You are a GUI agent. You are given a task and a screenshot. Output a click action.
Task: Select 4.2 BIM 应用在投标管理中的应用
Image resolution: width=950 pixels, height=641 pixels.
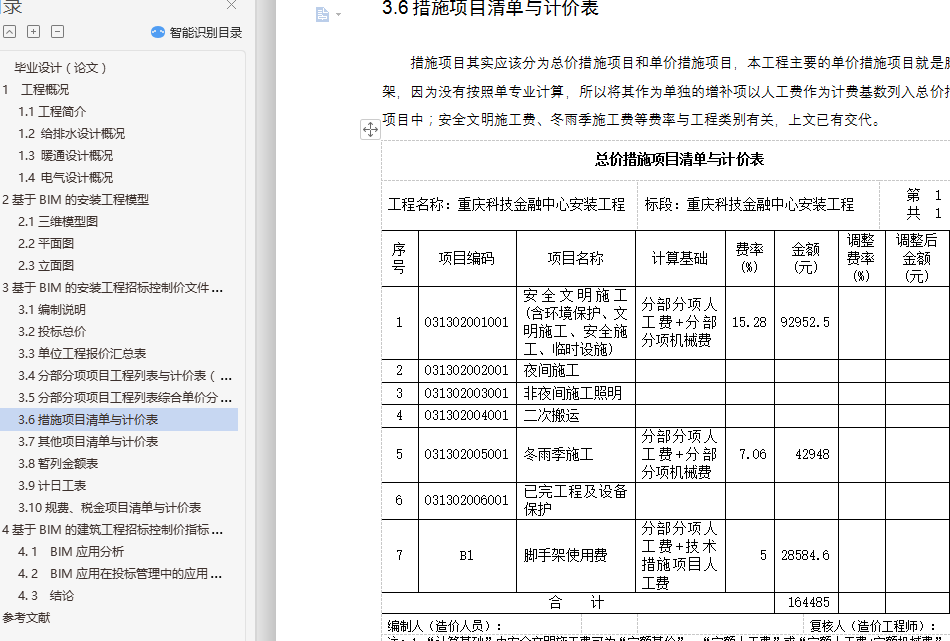(x=120, y=573)
